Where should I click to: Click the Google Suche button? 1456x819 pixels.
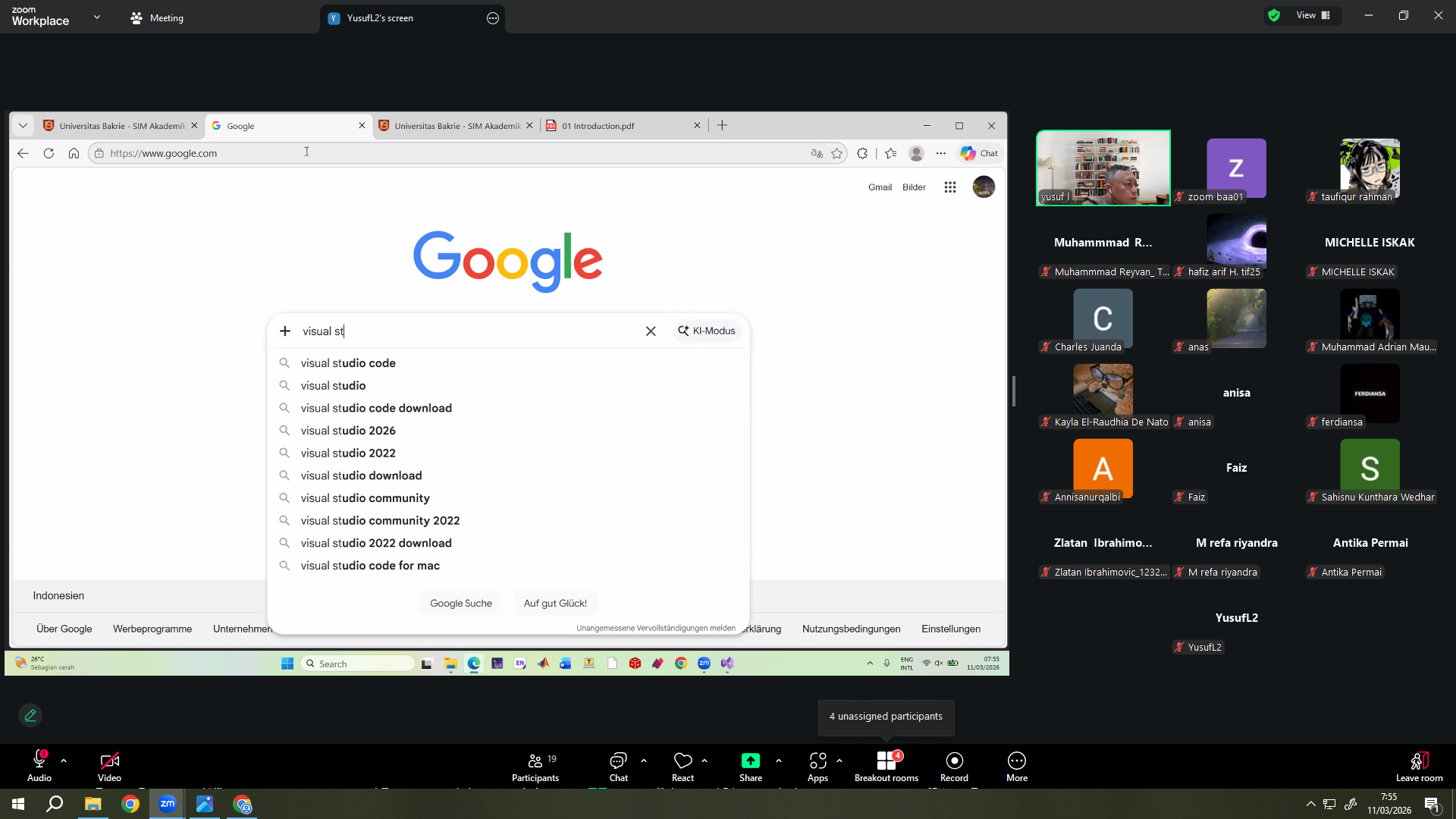point(461,604)
